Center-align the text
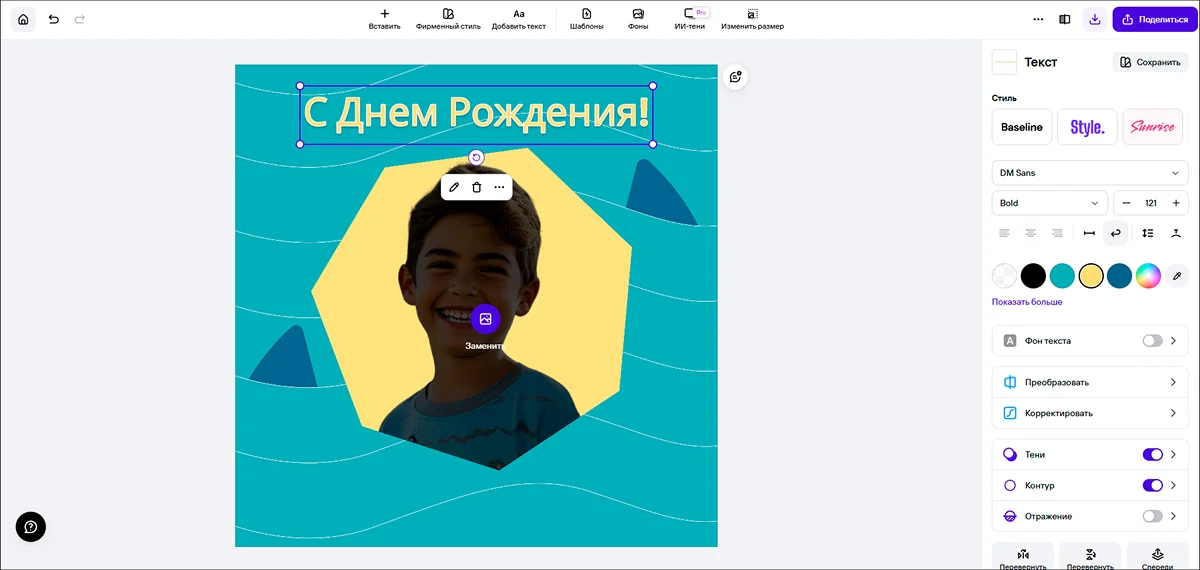1200x570 pixels. point(1031,233)
